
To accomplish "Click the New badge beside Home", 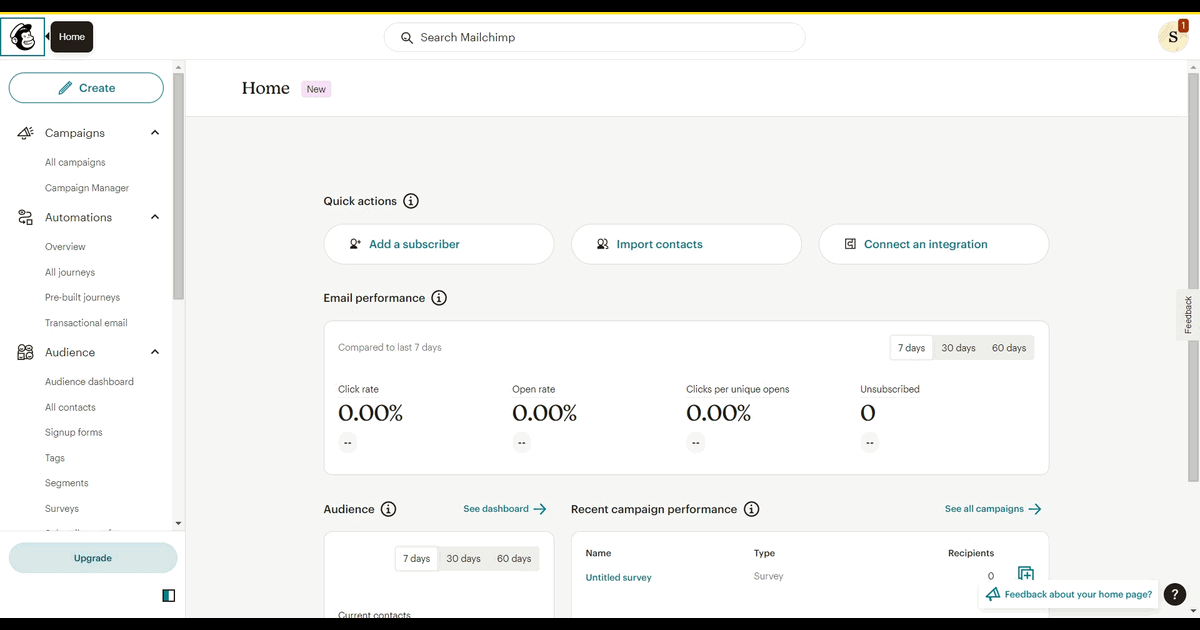I will pos(316,89).
